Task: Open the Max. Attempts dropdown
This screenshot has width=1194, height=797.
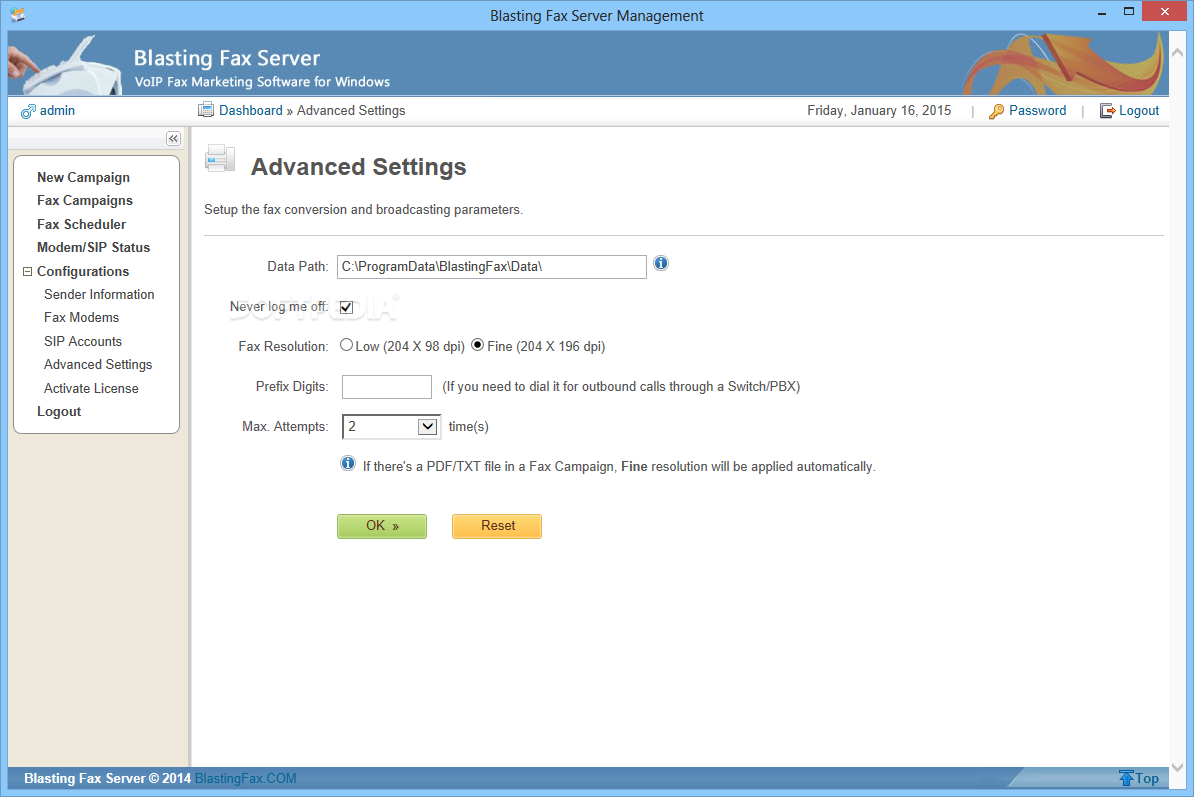Action: click(391, 426)
